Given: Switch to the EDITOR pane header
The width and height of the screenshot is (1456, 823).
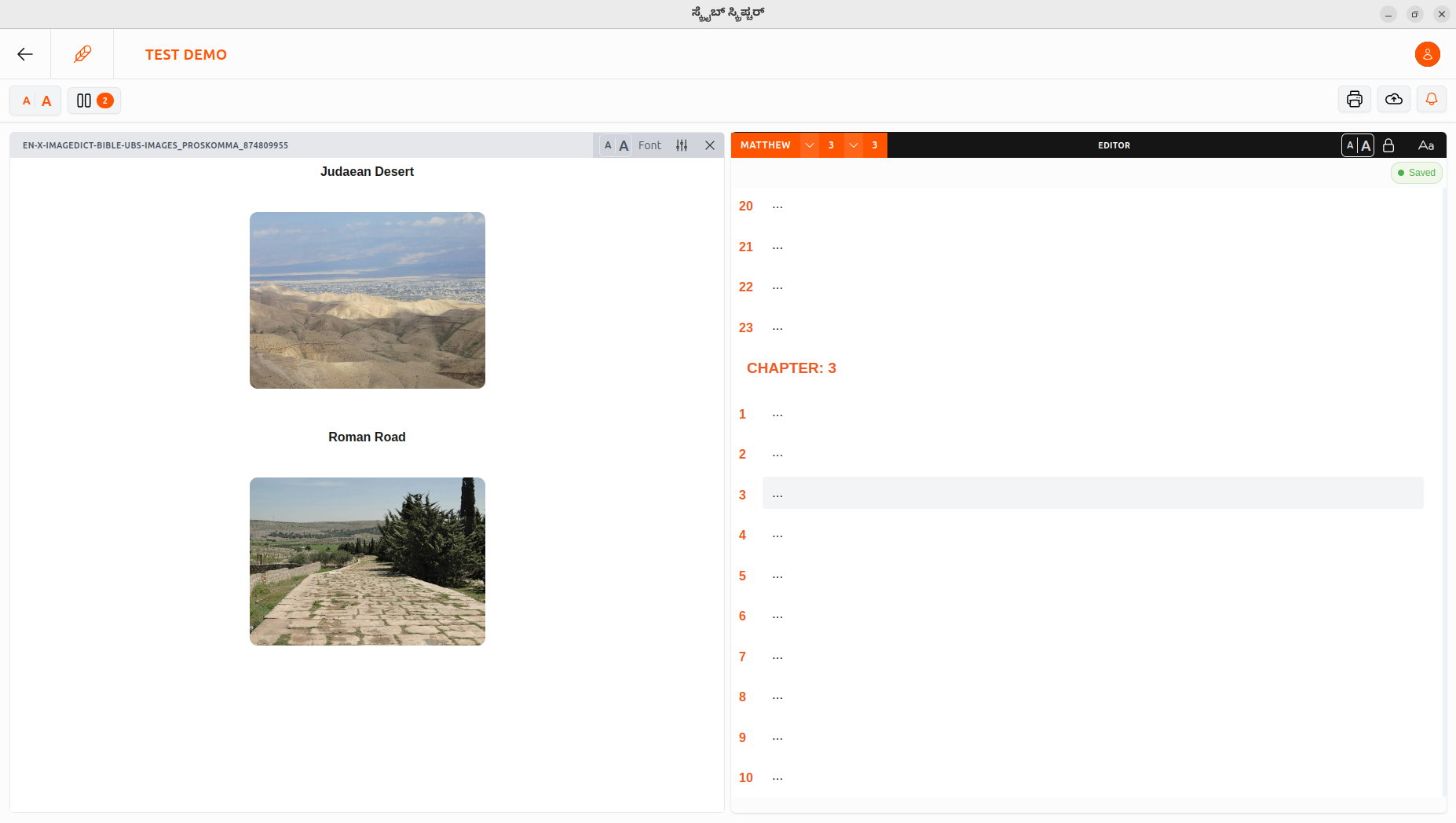Looking at the screenshot, I should [x=1114, y=145].
